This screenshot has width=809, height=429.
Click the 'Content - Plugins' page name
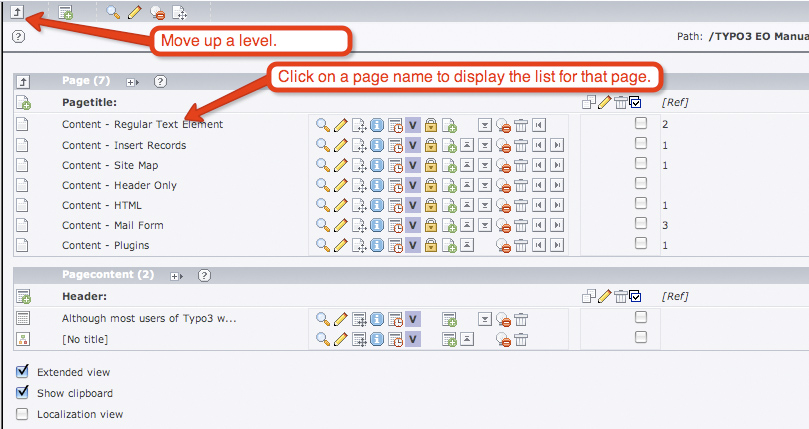pos(105,245)
